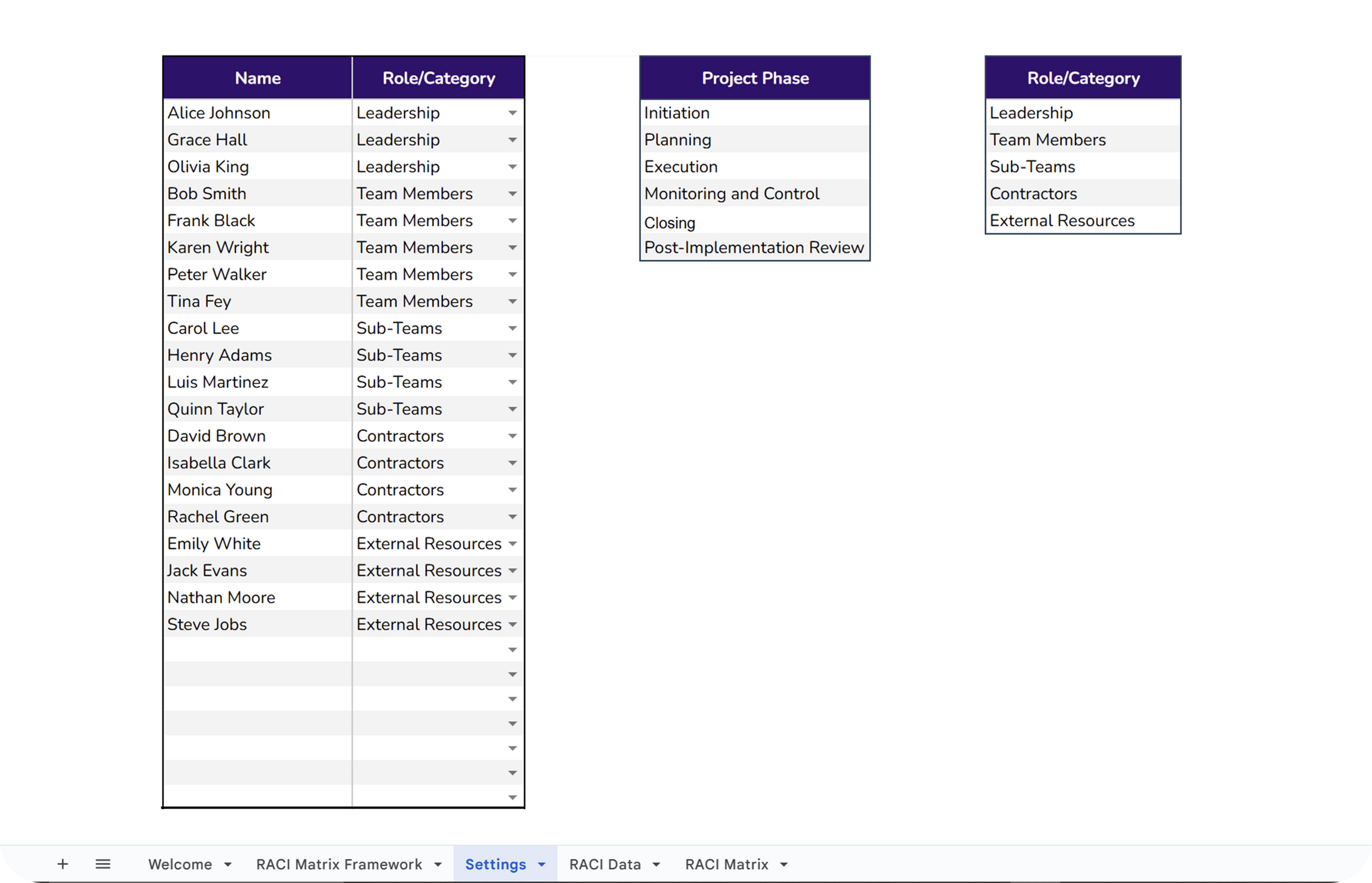Expand Steve Jobs' External Resources dropdown

(x=512, y=625)
